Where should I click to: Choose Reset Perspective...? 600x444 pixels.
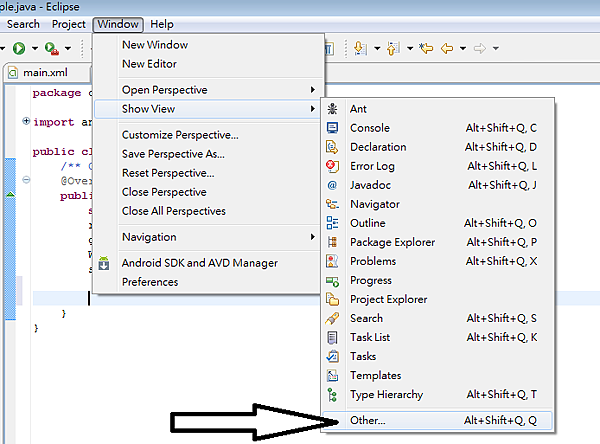[209, 173]
